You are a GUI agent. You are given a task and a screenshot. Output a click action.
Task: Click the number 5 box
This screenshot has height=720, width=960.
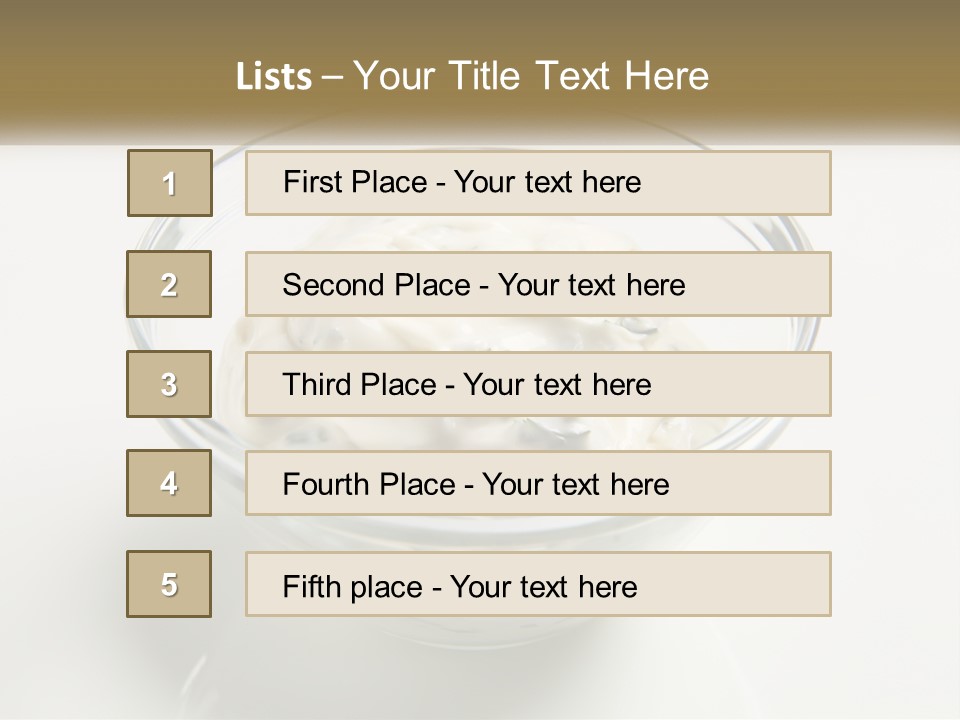(169, 584)
